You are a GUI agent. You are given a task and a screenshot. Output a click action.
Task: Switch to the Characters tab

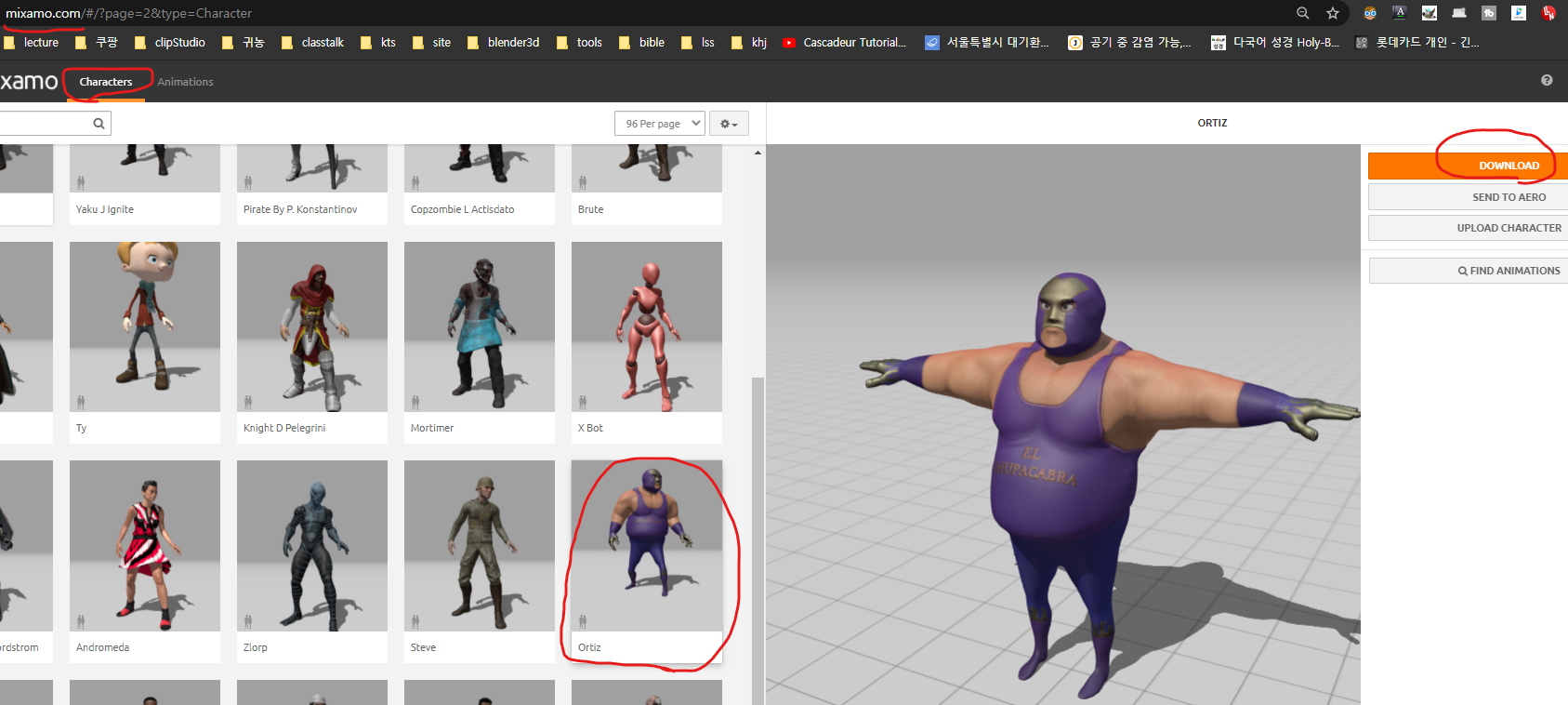pos(106,82)
